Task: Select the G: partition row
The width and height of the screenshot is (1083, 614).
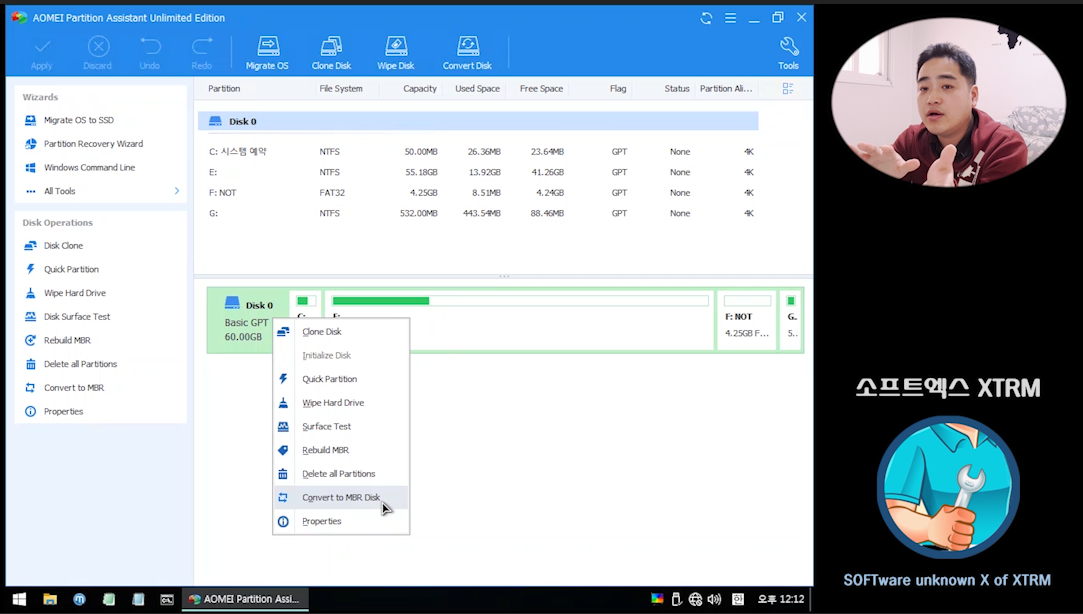Action: [x=478, y=213]
